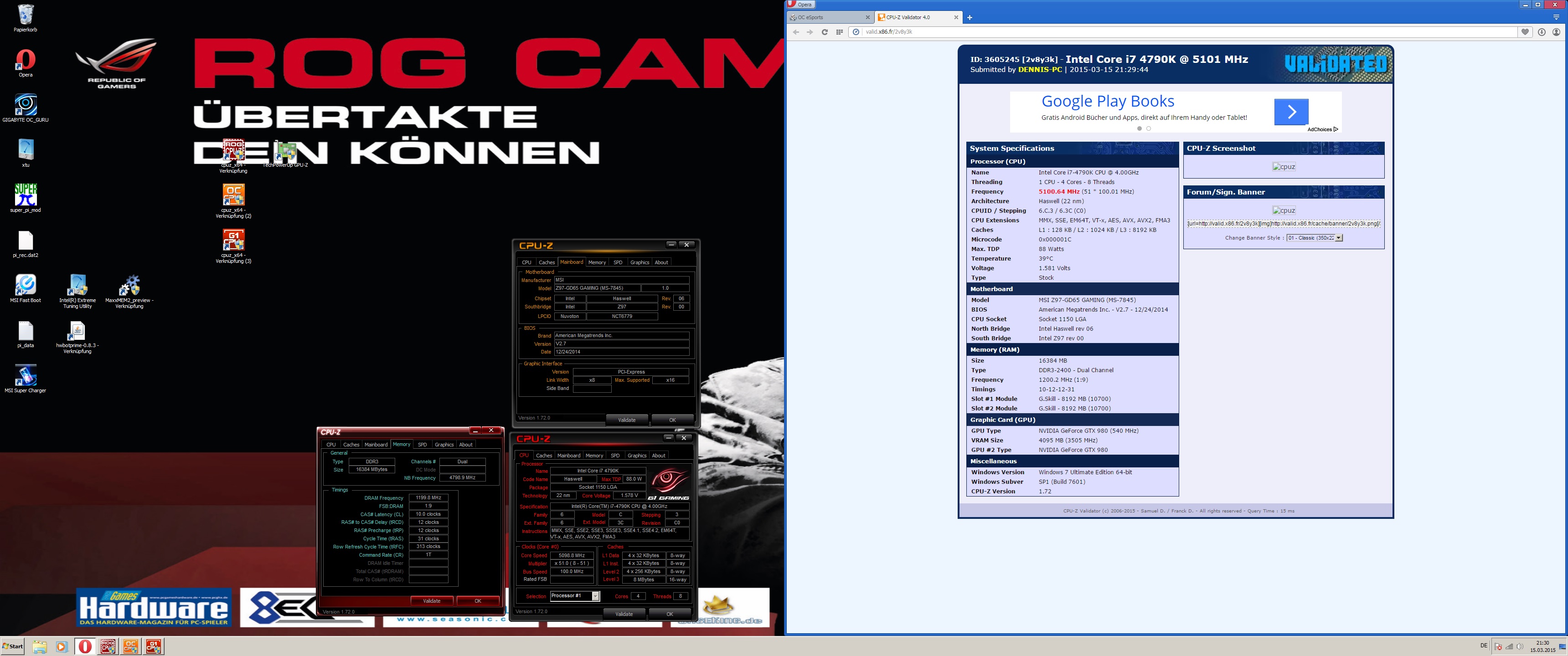Open SPD tab in red Memory CPU-Z
Screen dimensions: 1568x656
pos(422,444)
